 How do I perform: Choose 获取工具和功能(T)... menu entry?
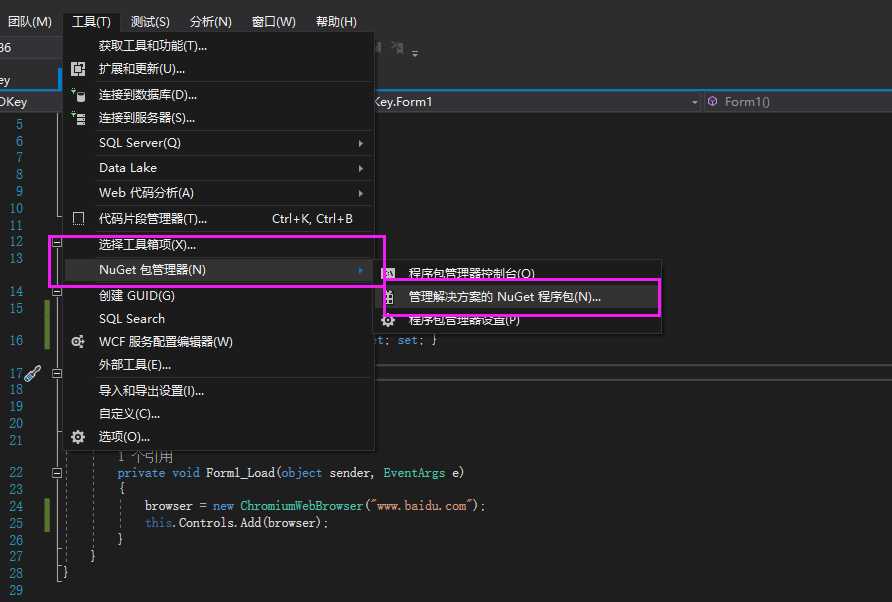(x=218, y=46)
